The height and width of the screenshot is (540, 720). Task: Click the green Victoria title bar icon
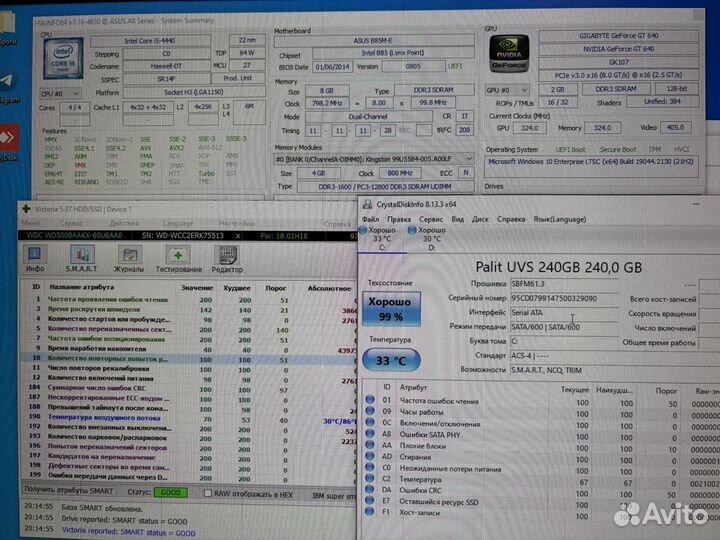pos(26,209)
